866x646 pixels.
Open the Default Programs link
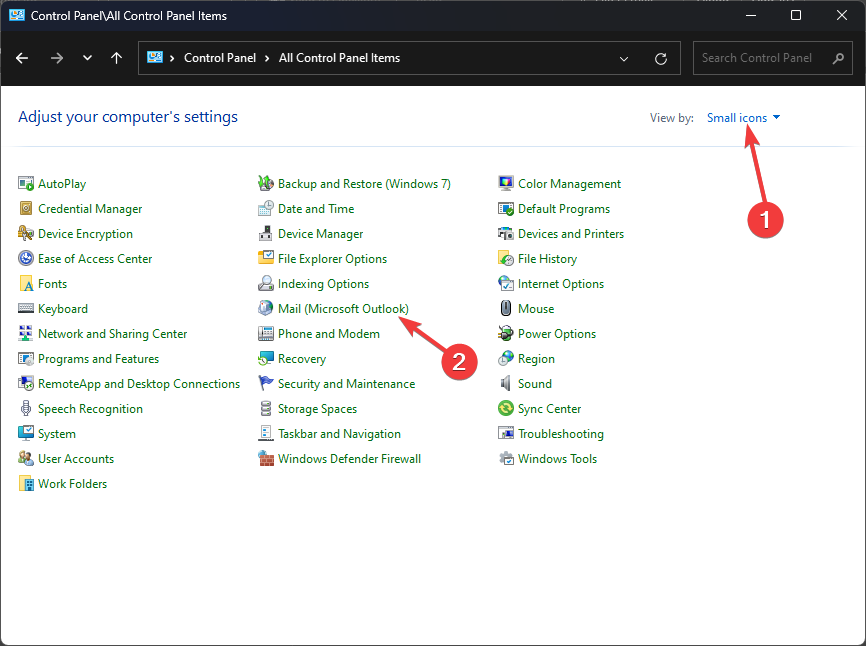tap(563, 209)
